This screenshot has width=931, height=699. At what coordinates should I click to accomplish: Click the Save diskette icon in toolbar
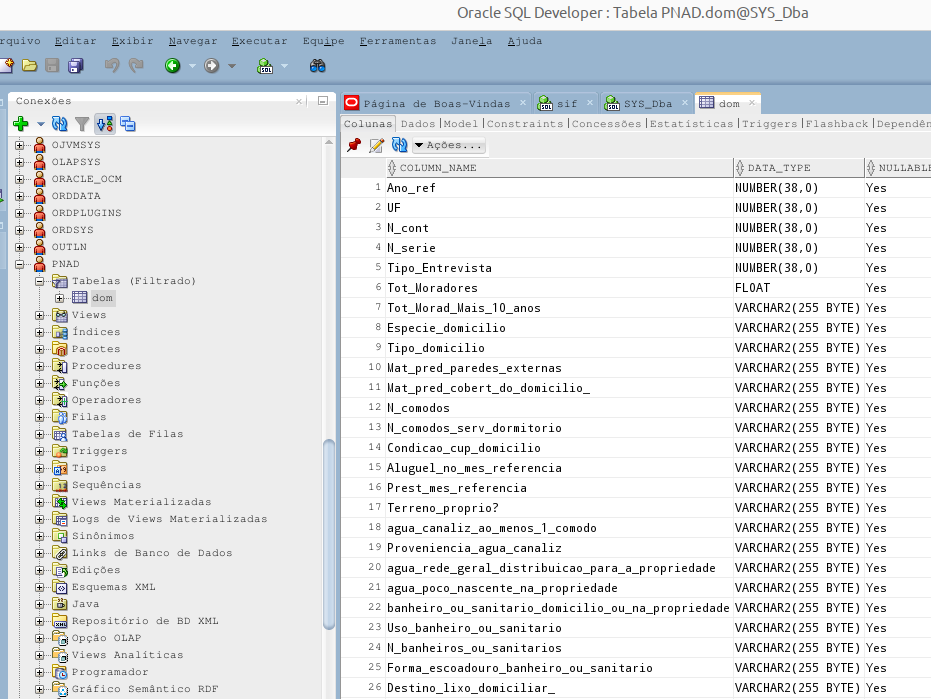[52, 65]
